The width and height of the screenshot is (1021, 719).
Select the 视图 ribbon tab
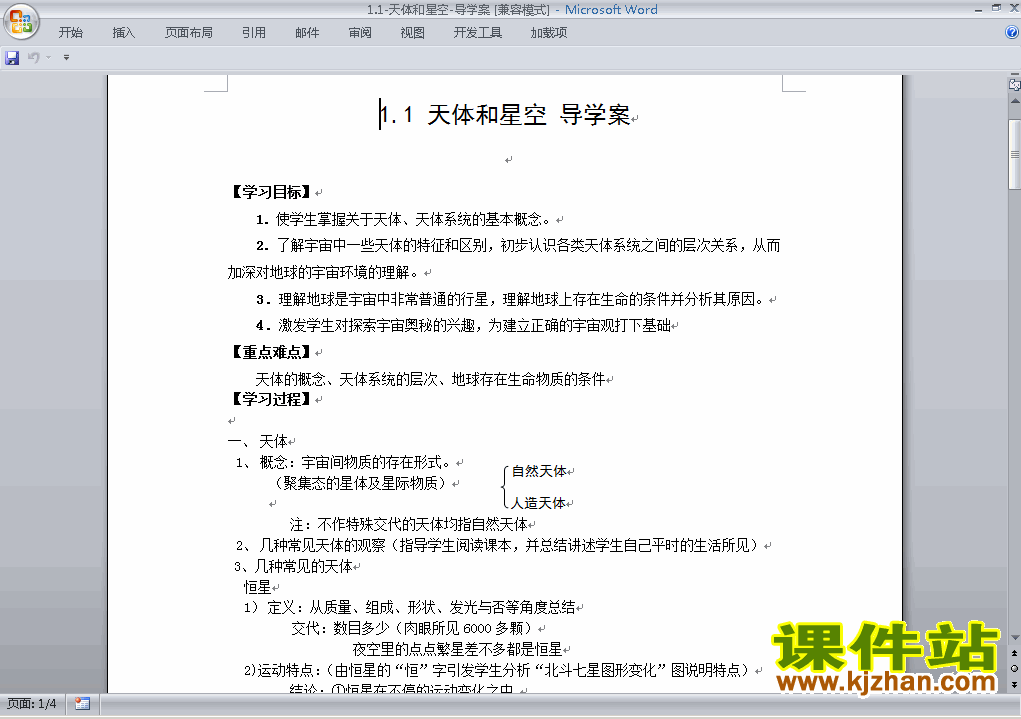413,33
